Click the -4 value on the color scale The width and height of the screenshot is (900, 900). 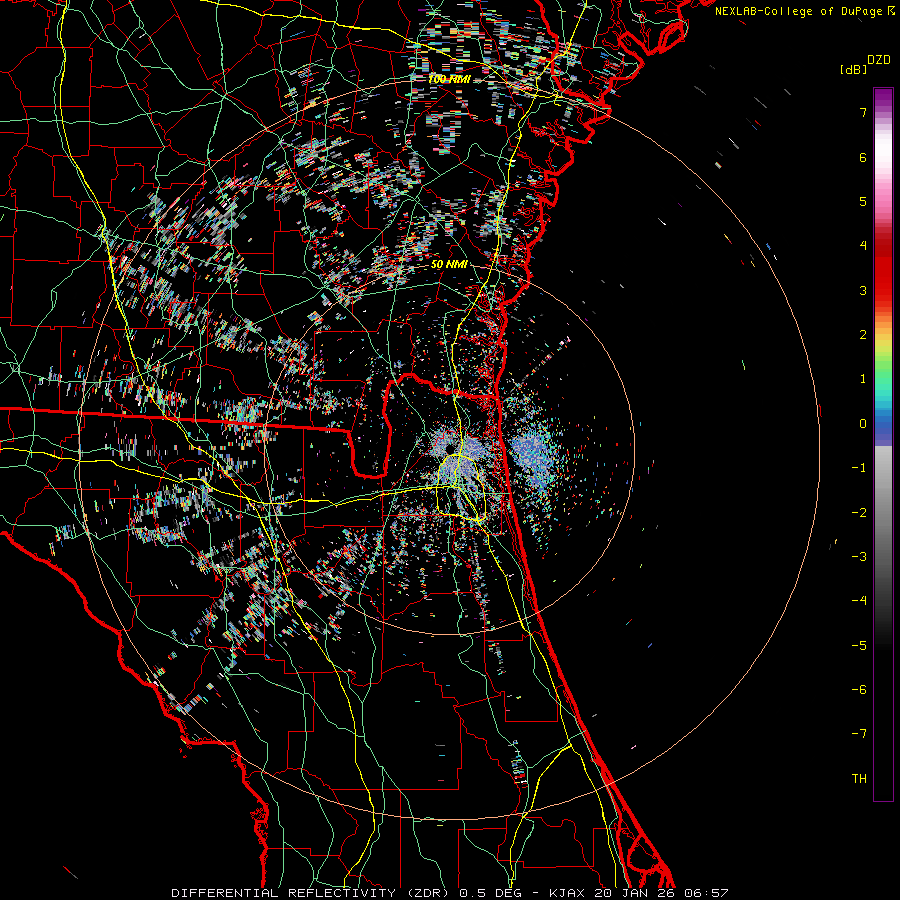point(859,601)
